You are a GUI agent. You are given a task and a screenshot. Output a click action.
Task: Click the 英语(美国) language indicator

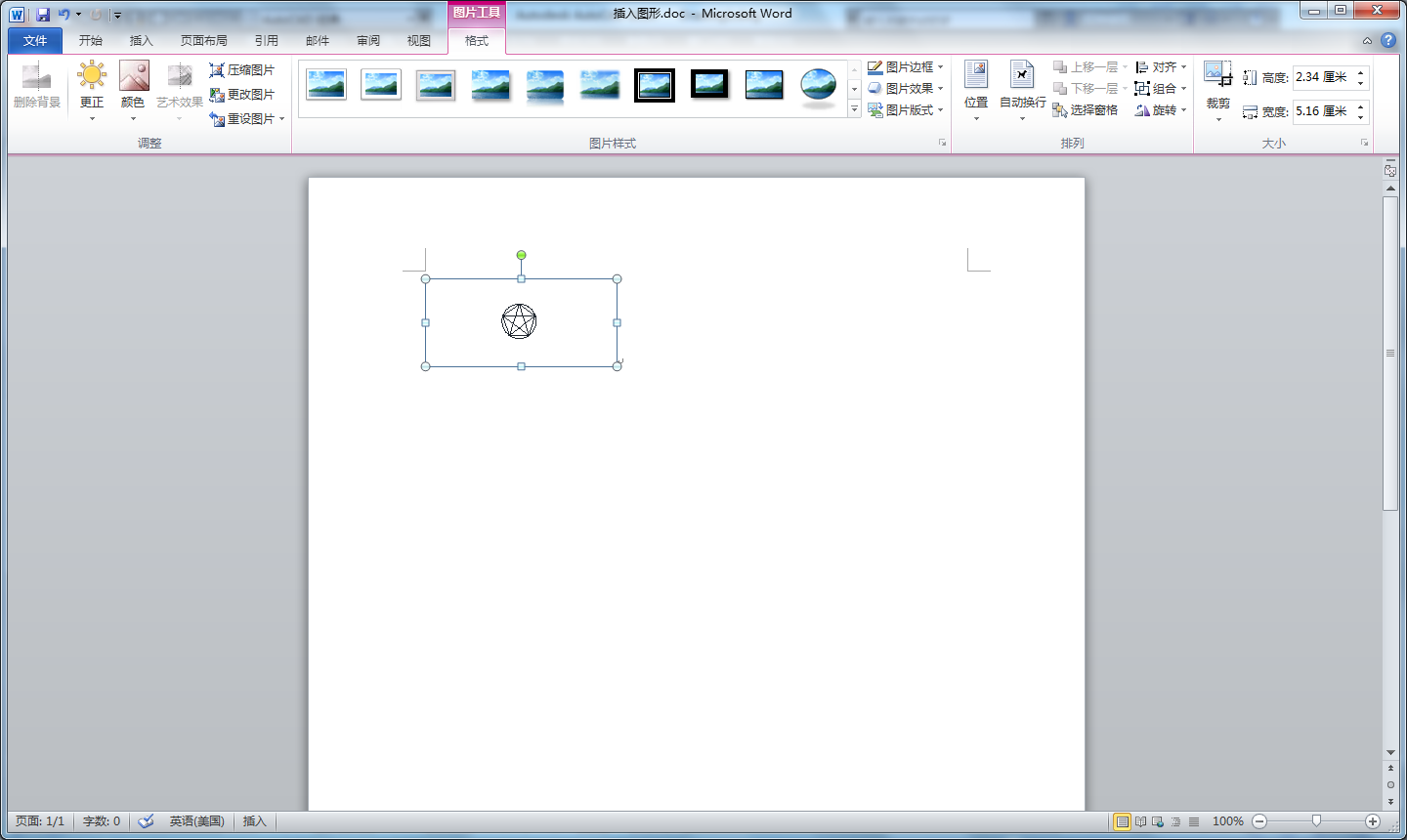point(196,821)
